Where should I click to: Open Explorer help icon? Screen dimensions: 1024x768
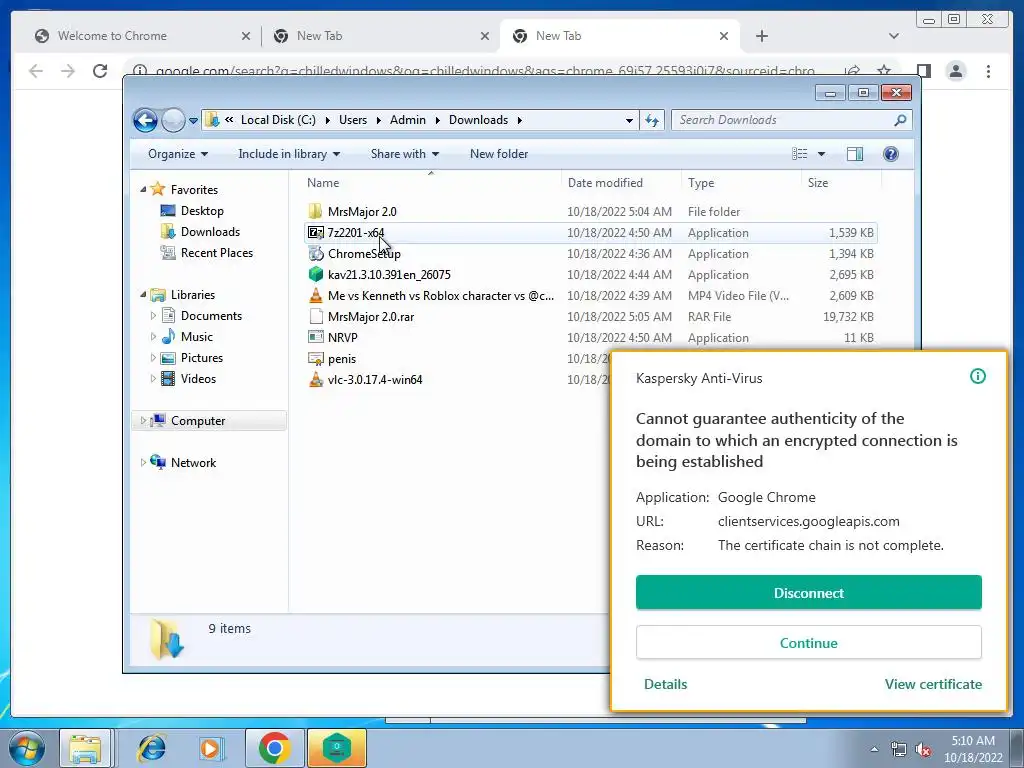[x=891, y=154]
